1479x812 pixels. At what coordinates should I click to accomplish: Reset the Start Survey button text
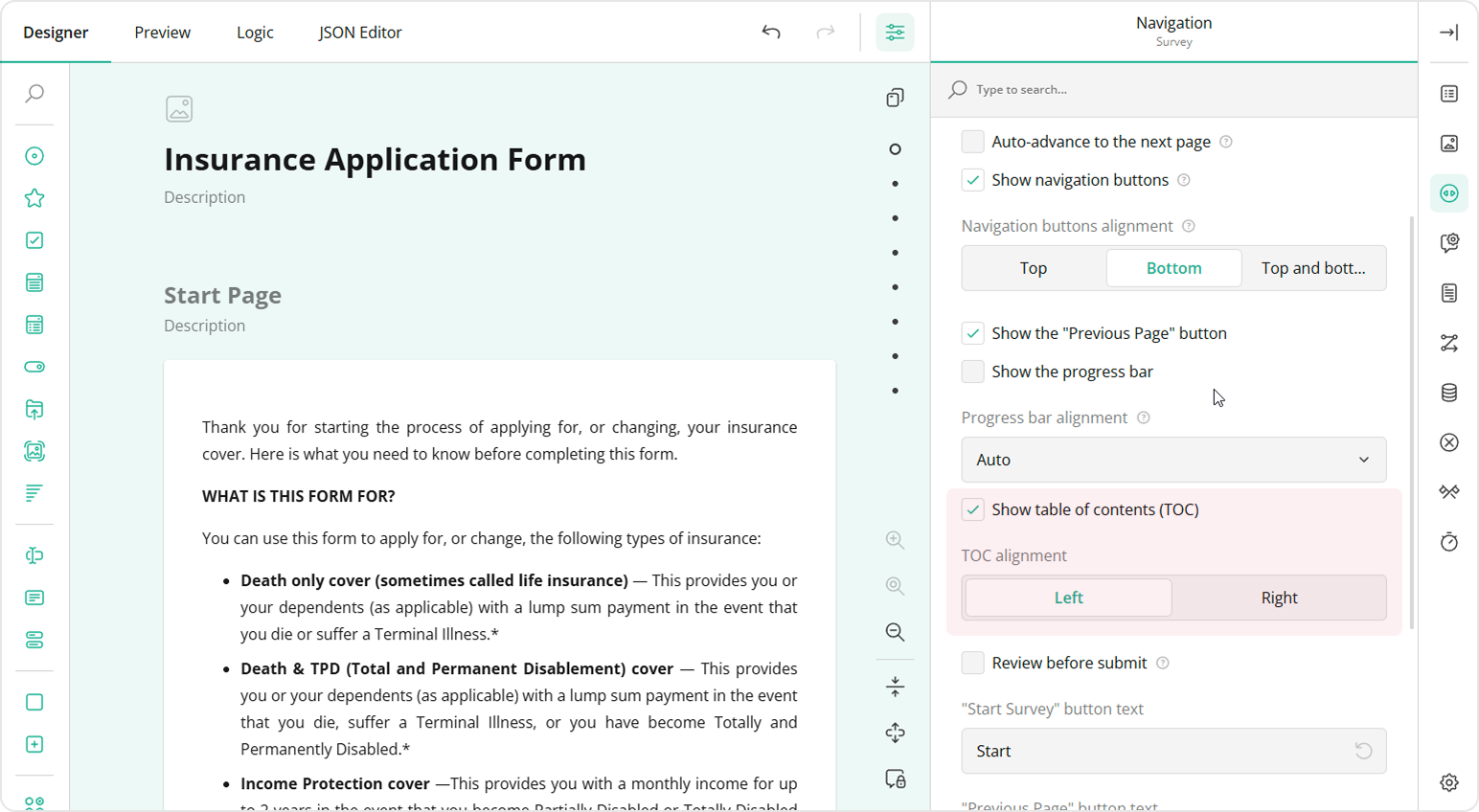pos(1363,751)
